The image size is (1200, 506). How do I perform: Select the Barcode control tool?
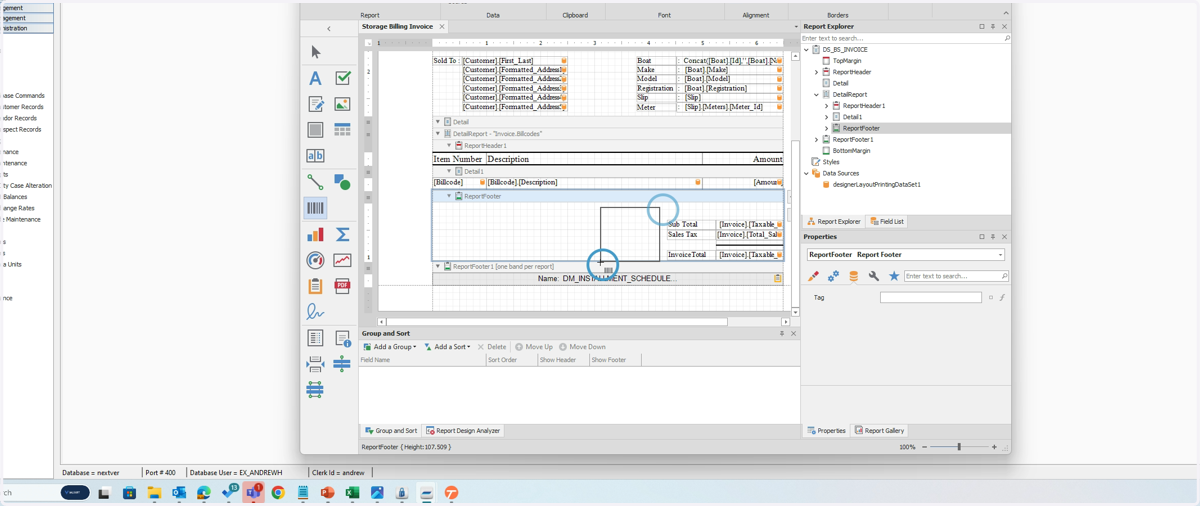click(x=315, y=208)
